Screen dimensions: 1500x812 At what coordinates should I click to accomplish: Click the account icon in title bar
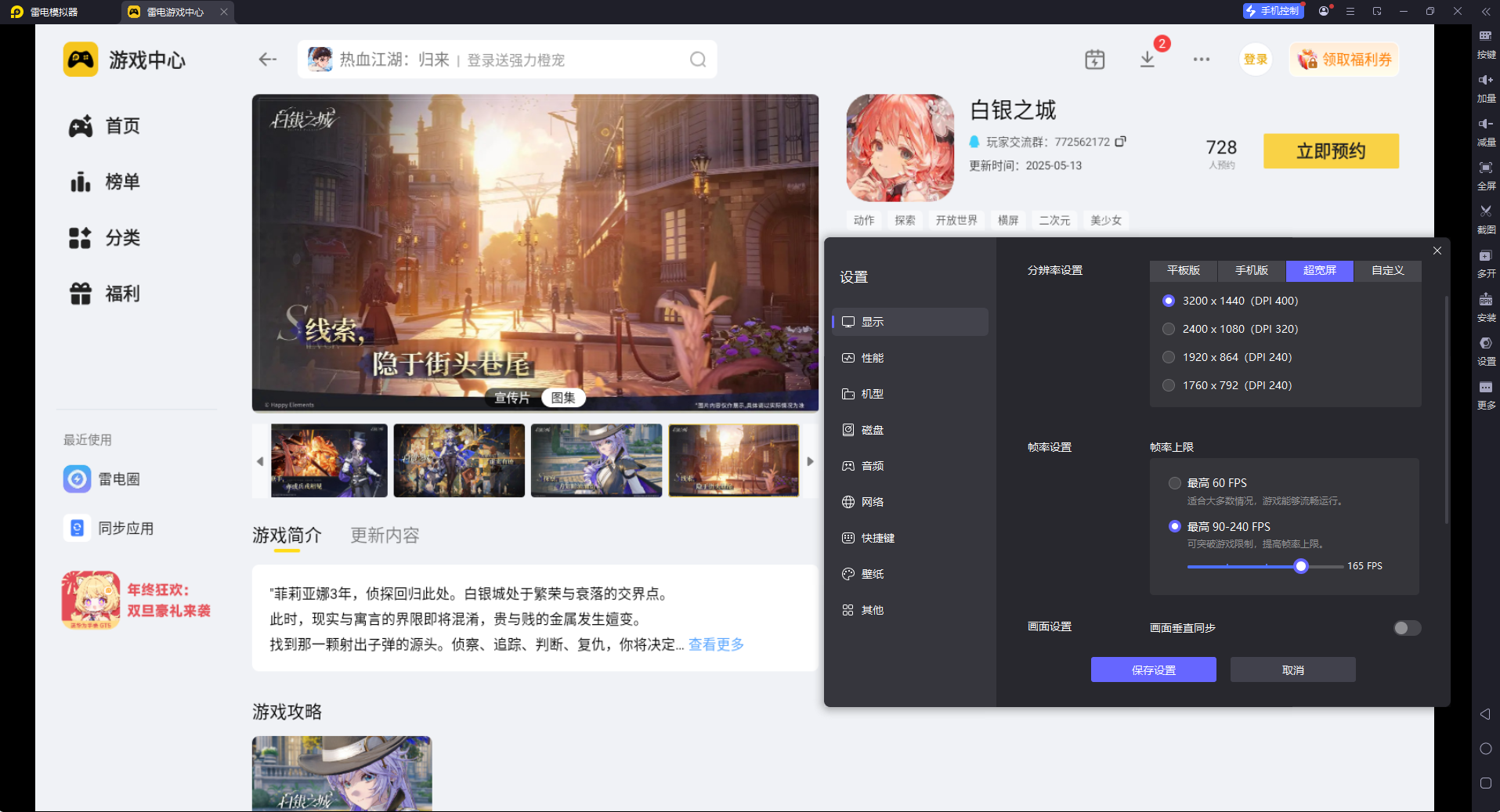point(1324,11)
